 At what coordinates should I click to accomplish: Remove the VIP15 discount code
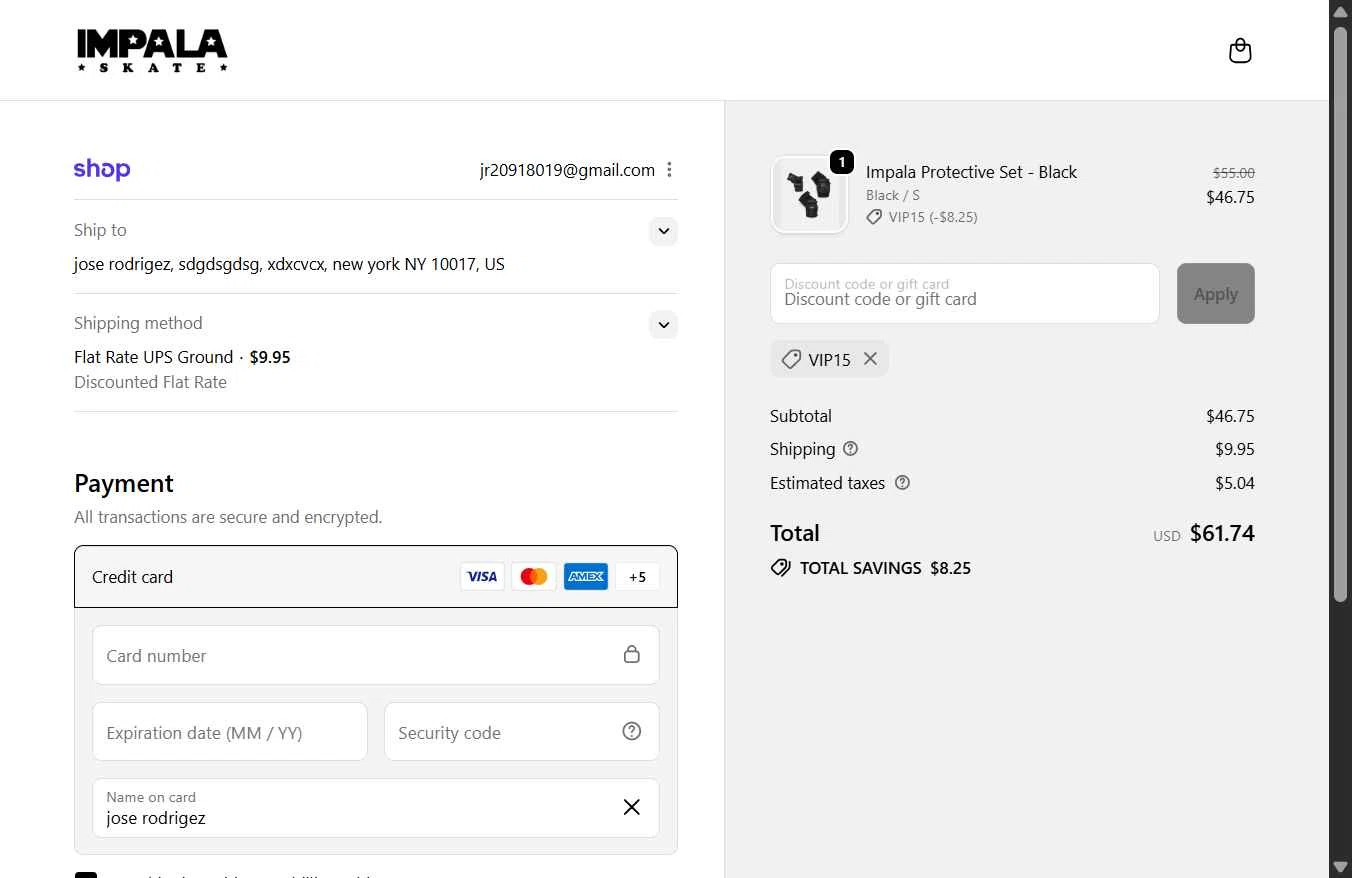(x=870, y=358)
